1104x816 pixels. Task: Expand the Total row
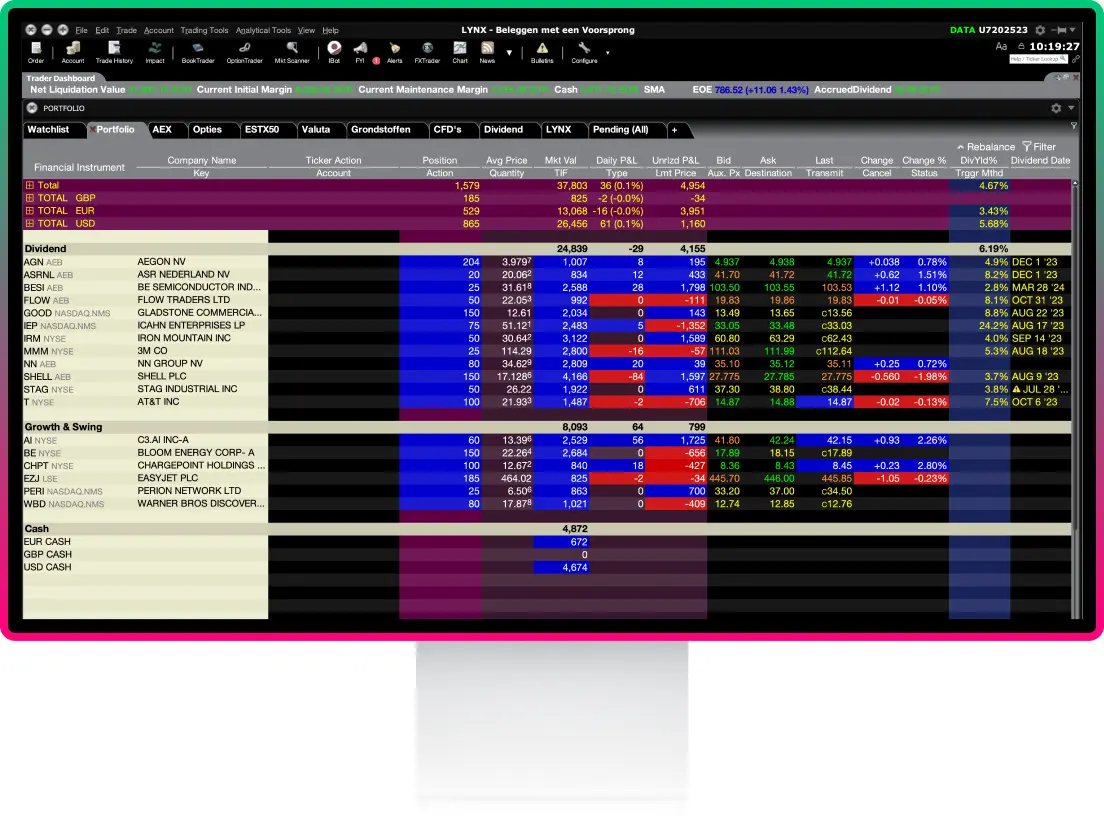(x=30, y=185)
